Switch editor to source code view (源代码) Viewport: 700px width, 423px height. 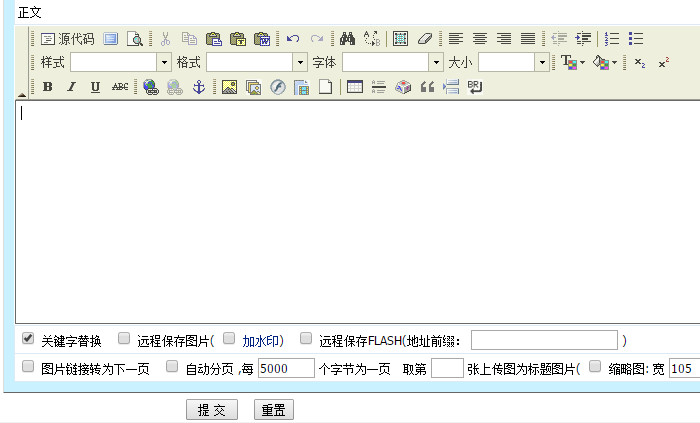click(67, 39)
